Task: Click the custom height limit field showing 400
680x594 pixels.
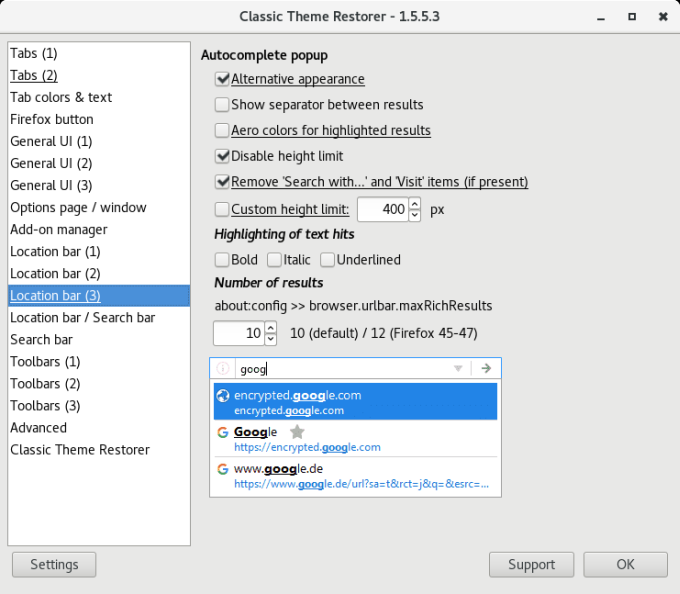Action: pyautogui.click(x=383, y=209)
